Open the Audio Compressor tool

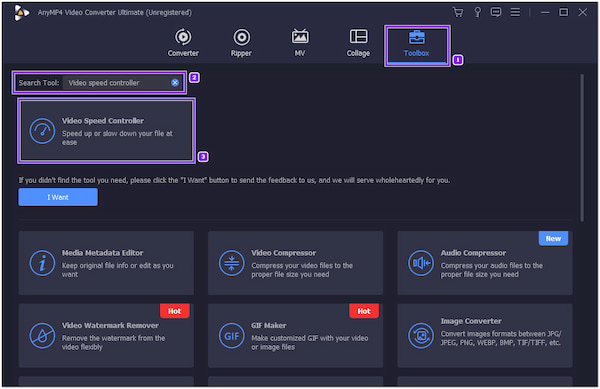click(x=485, y=263)
